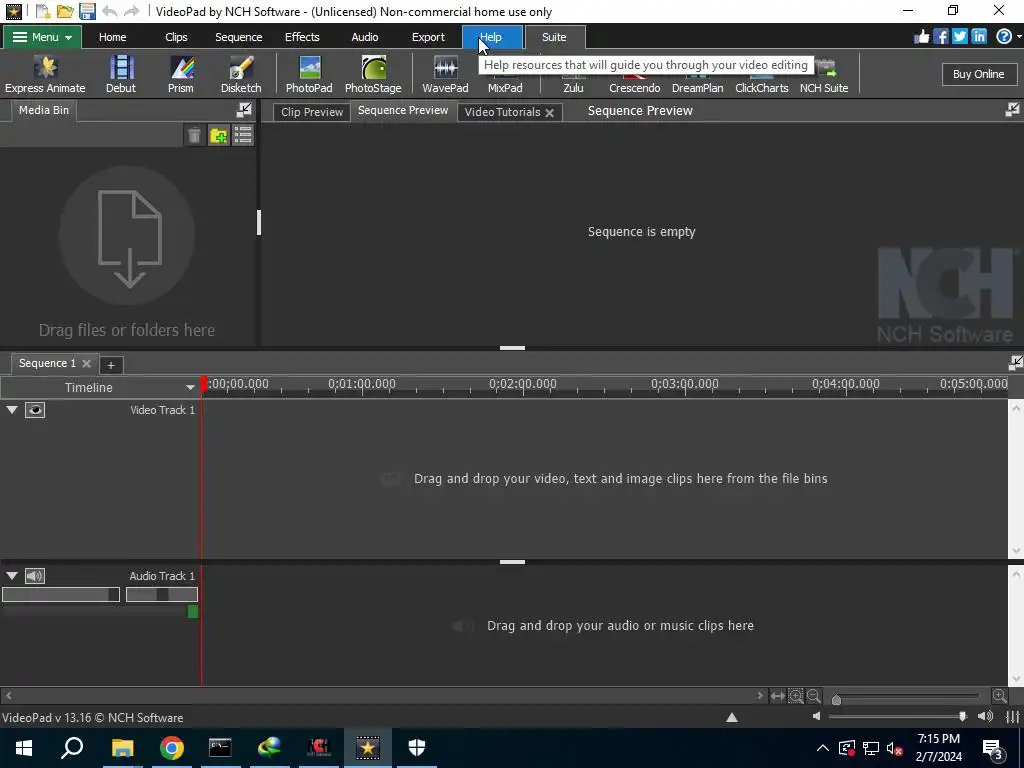Share on LinkedIn icon
This screenshot has width=1024, height=768.
pyautogui.click(x=978, y=37)
